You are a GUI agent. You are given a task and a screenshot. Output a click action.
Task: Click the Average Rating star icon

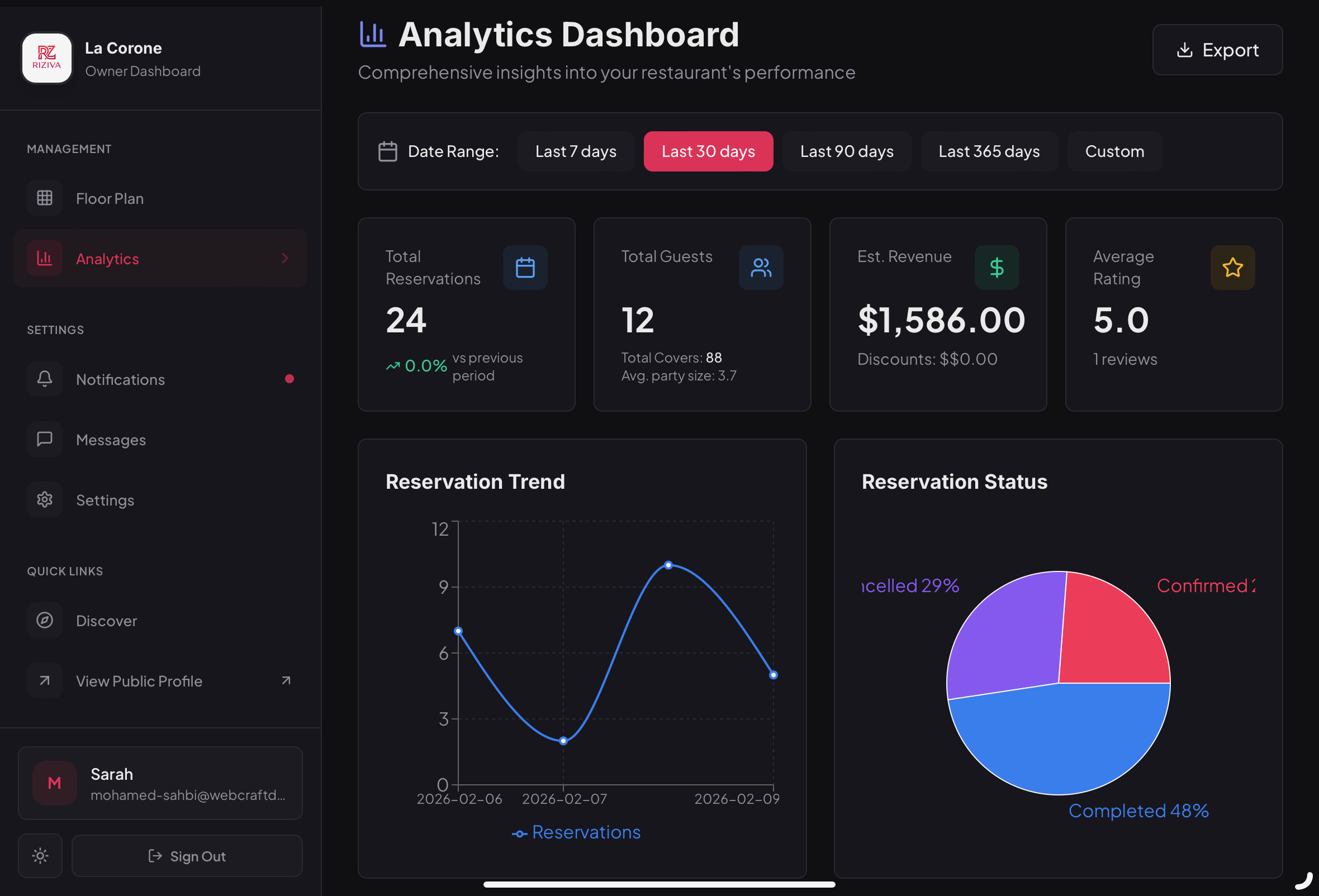1232,268
